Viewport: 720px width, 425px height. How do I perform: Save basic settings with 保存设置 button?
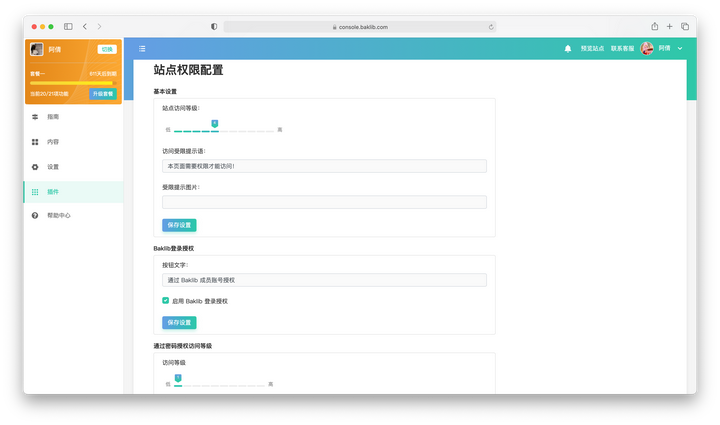(x=179, y=225)
